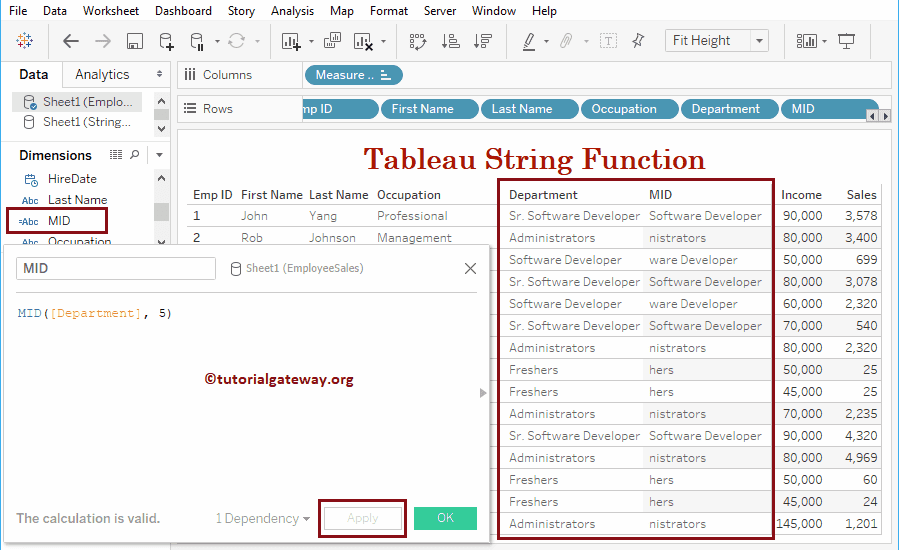The width and height of the screenshot is (899, 550).
Task: Click the New Worksheet icon
Action: tap(291, 41)
